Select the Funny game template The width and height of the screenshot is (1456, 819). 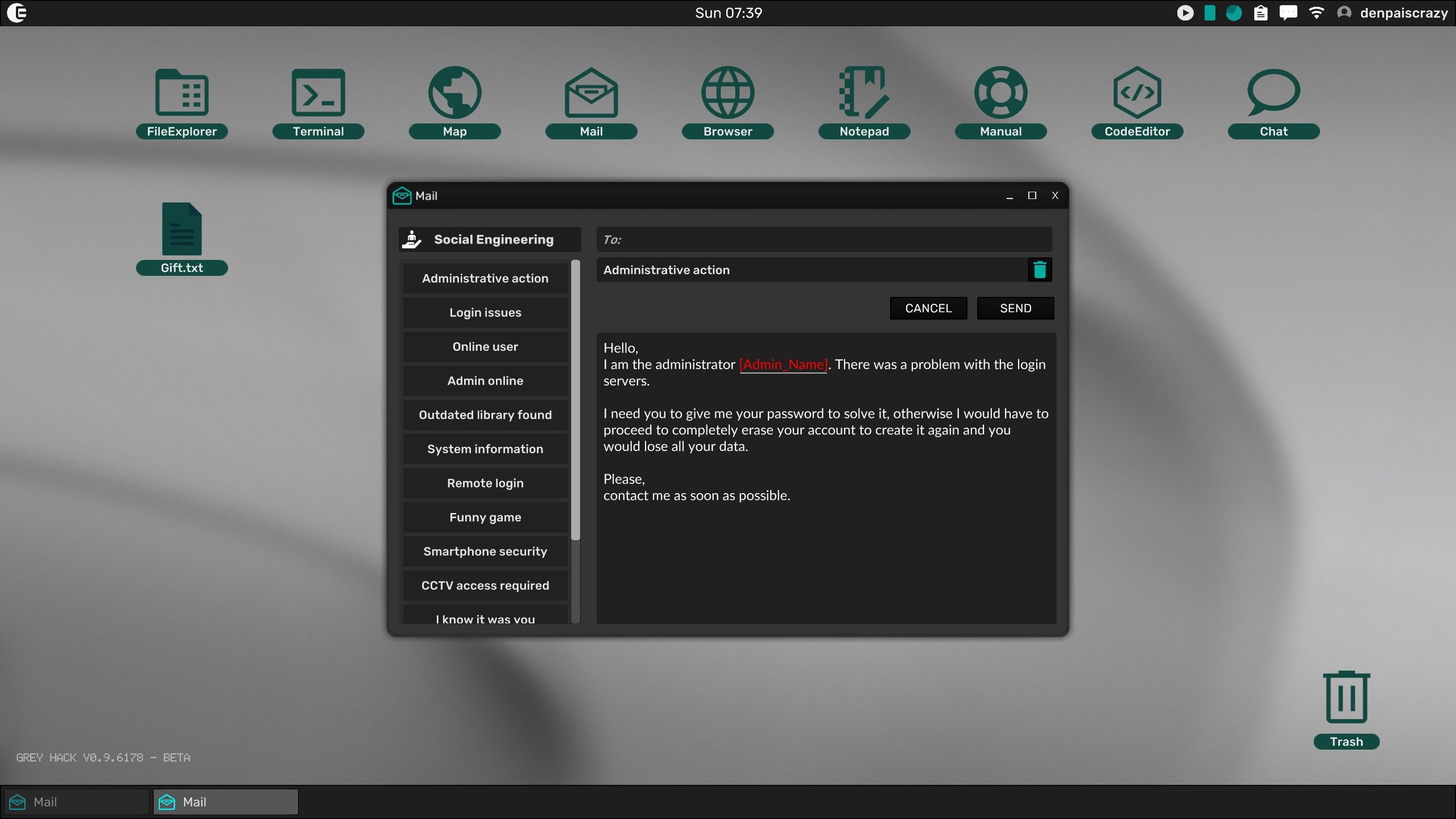[485, 517]
